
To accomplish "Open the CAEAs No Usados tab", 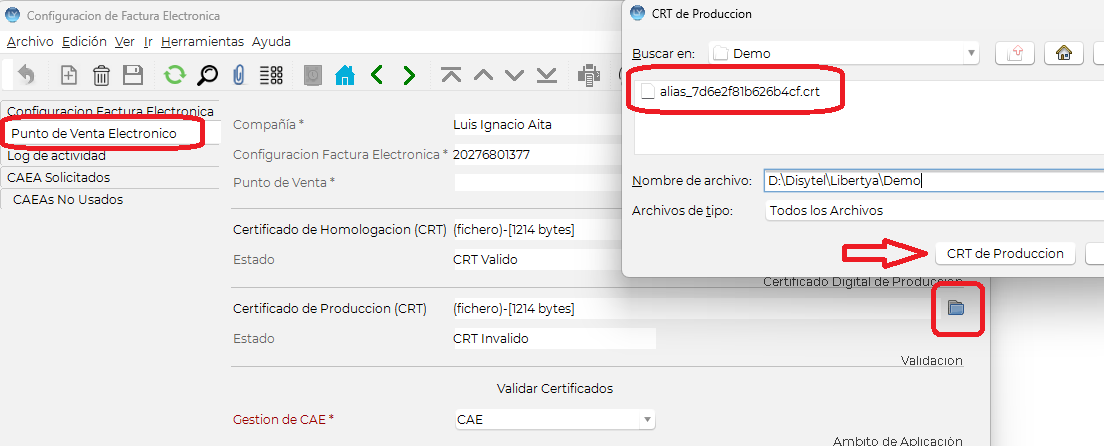I will 111,199.
